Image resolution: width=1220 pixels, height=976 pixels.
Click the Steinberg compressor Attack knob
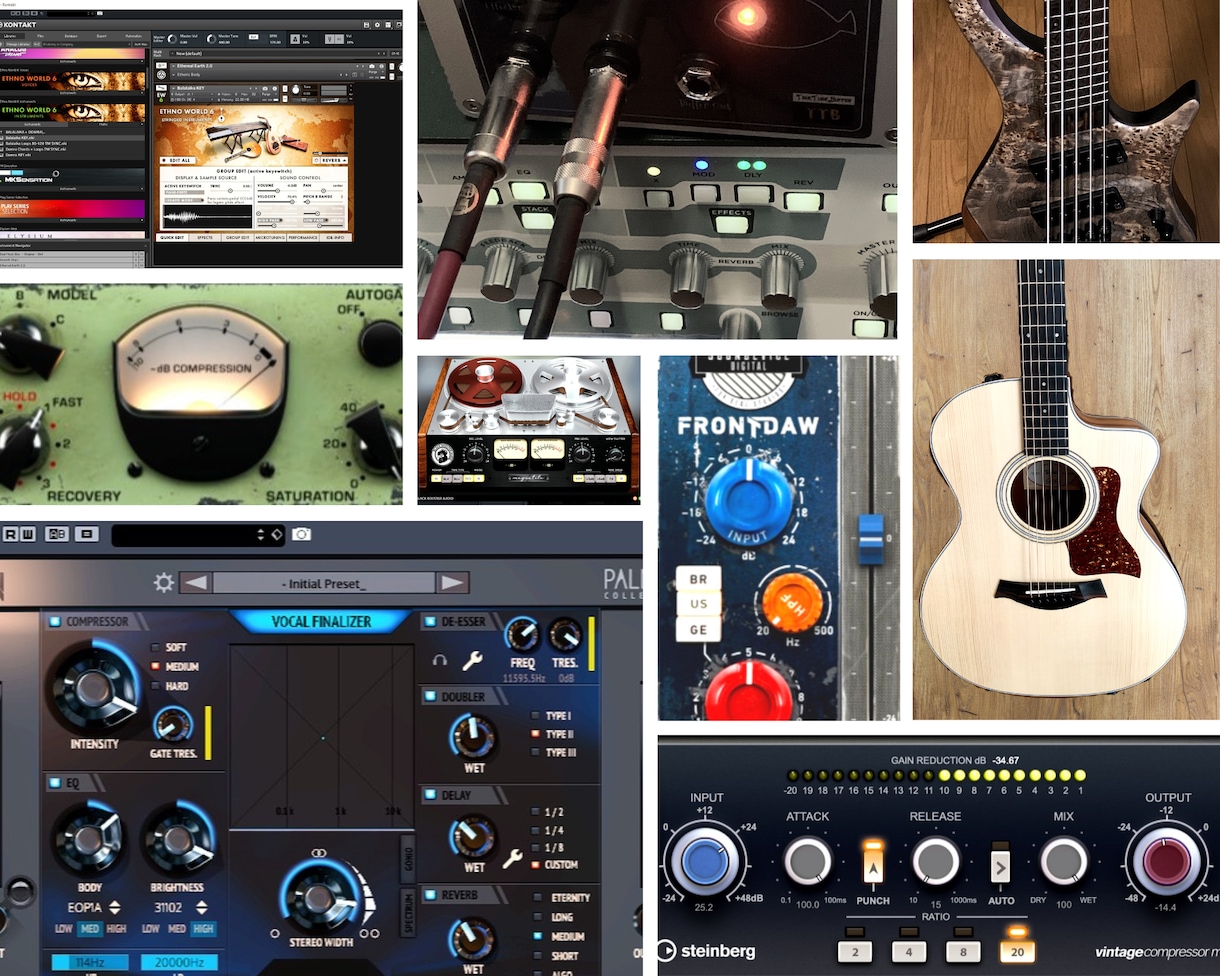(x=808, y=860)
